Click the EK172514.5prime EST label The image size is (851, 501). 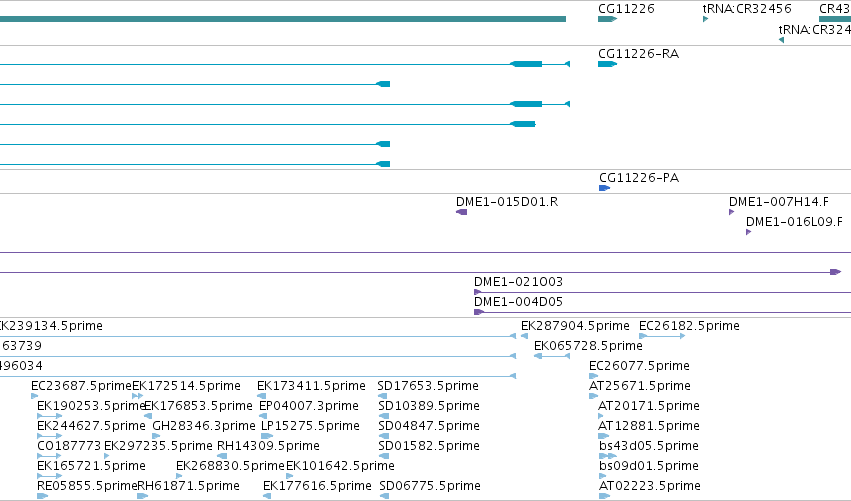tap(186, 386)
